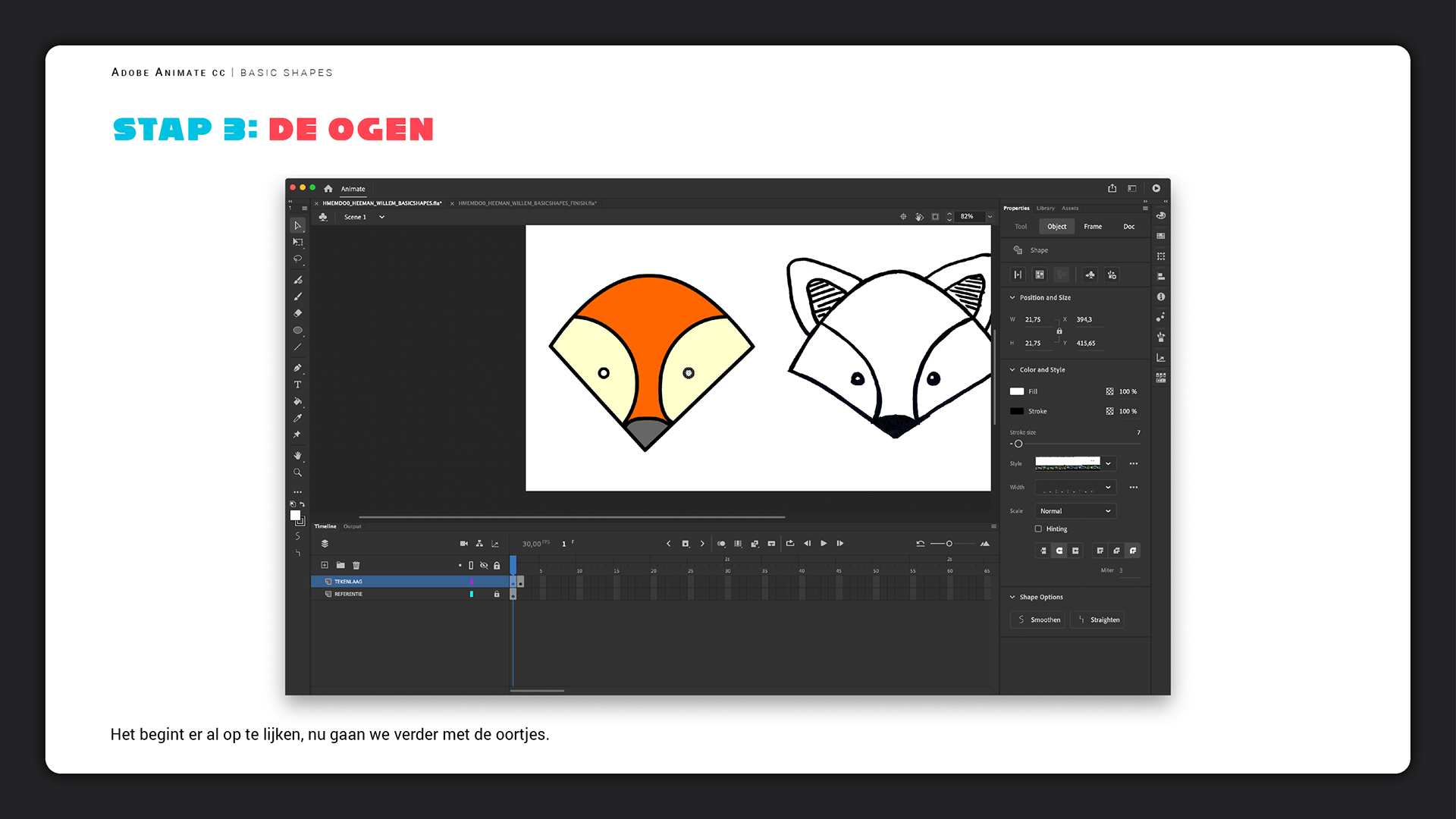Open the Scene 1 dropdown
Viewport: 1456px width, 819px height.
pyautogui.click(x=381, y=217)
